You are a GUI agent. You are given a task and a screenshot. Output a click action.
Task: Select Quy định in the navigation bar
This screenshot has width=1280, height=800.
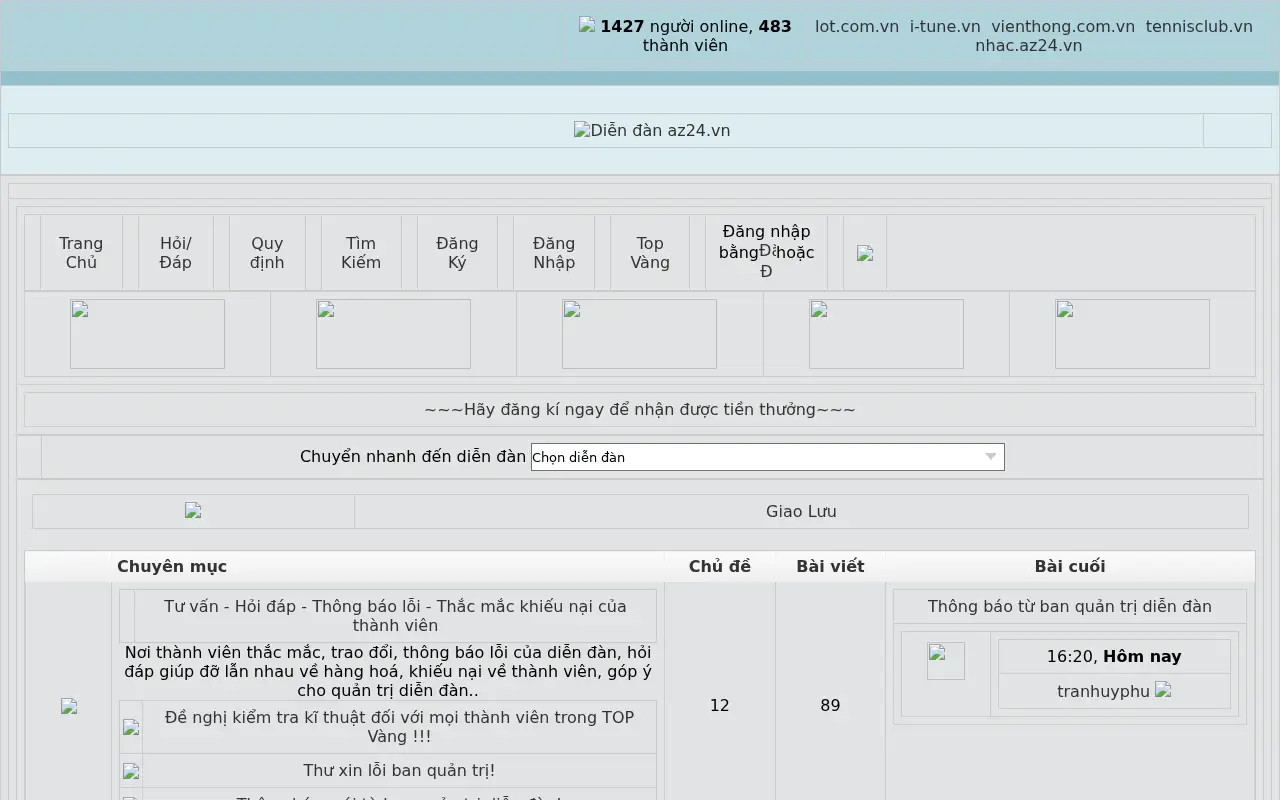tap(267, 253)
